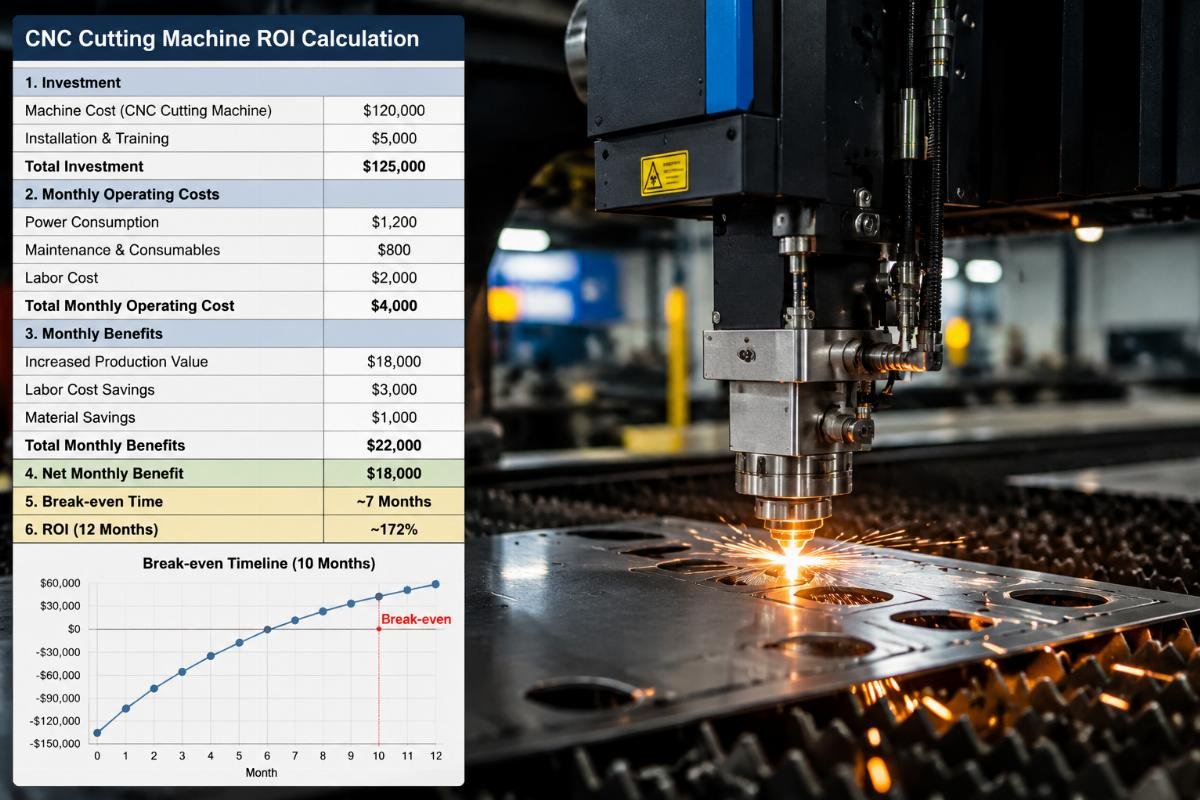Click the "$4,000" total operating cost value

click(x=394, y=306)
